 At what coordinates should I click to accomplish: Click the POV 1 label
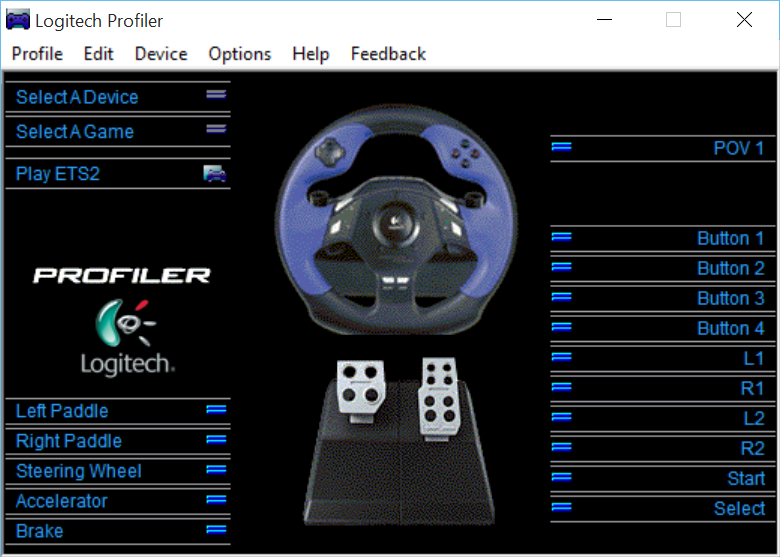739,148
